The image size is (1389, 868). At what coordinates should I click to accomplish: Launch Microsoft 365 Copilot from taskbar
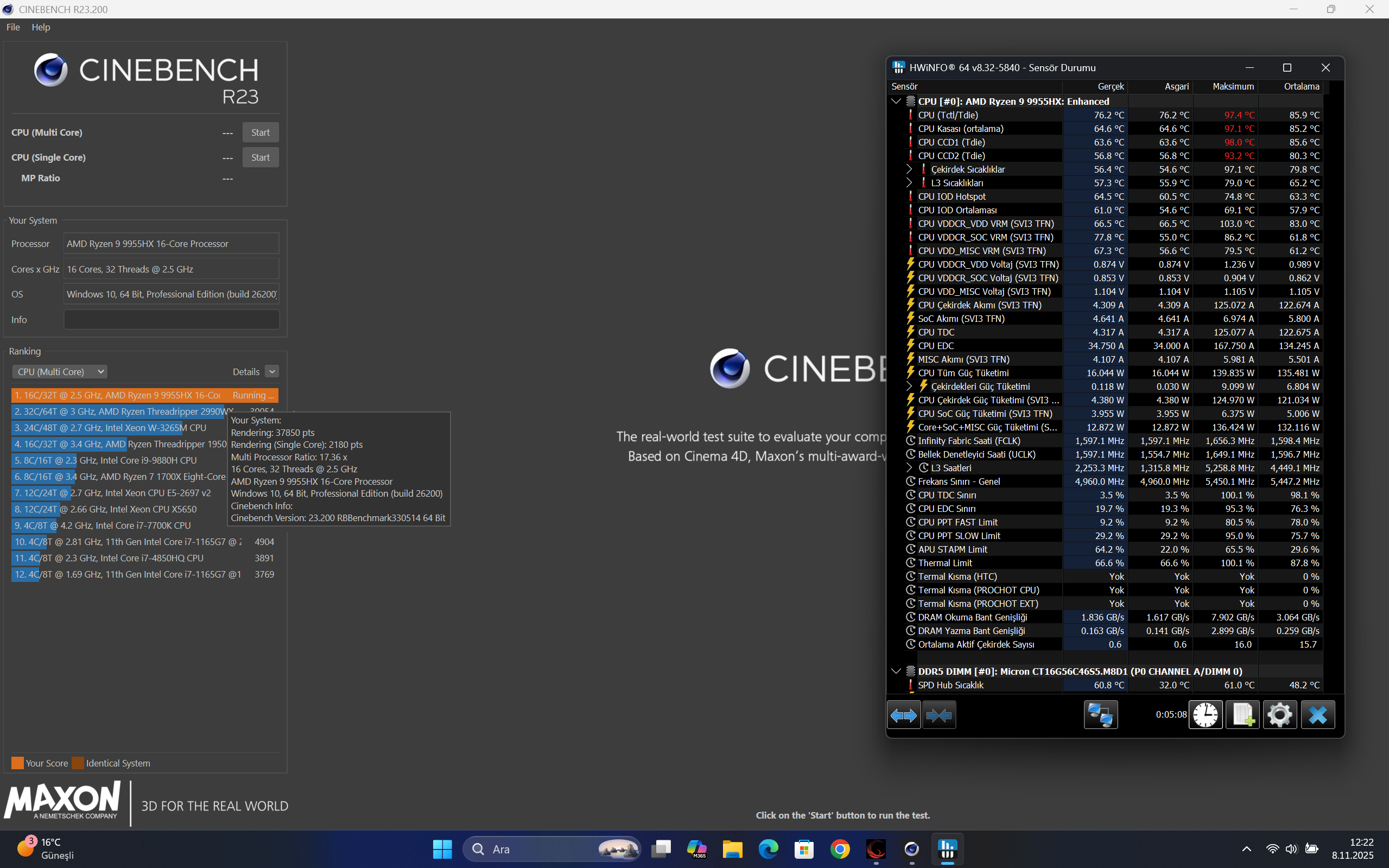[697, 849]
